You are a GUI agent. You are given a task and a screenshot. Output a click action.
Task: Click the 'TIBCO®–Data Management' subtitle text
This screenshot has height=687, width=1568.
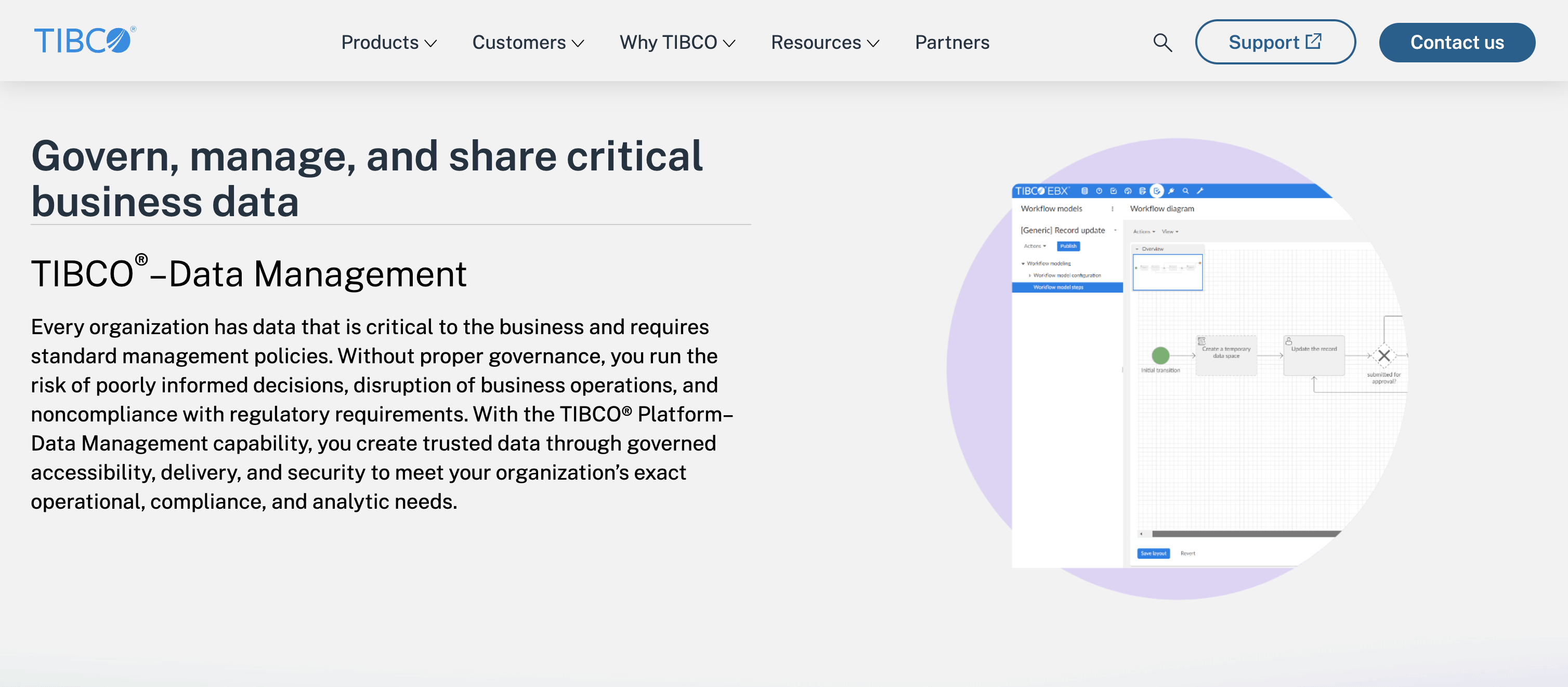tap(249, 273)
